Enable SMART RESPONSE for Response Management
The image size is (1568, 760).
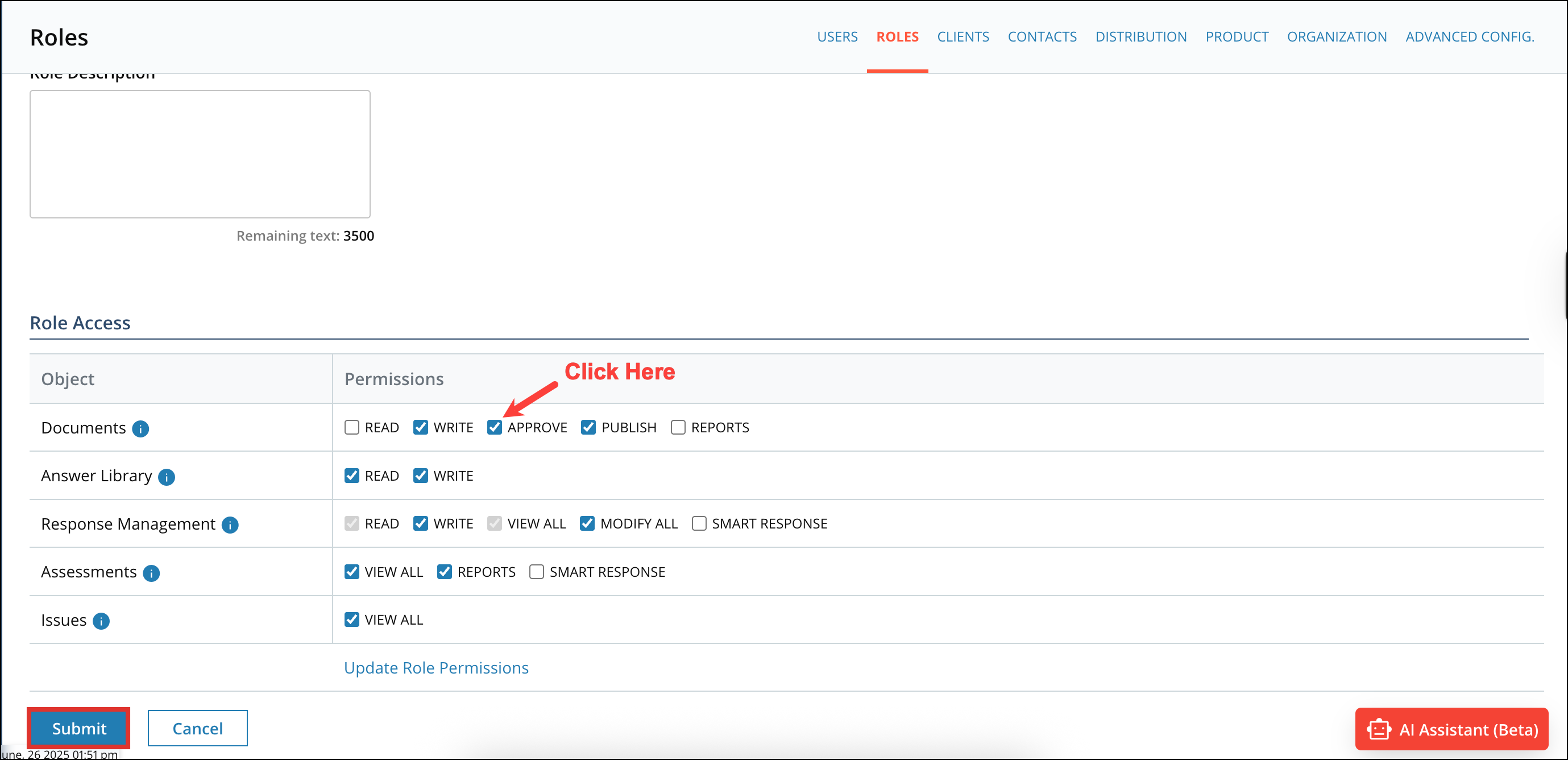(699, 523)
